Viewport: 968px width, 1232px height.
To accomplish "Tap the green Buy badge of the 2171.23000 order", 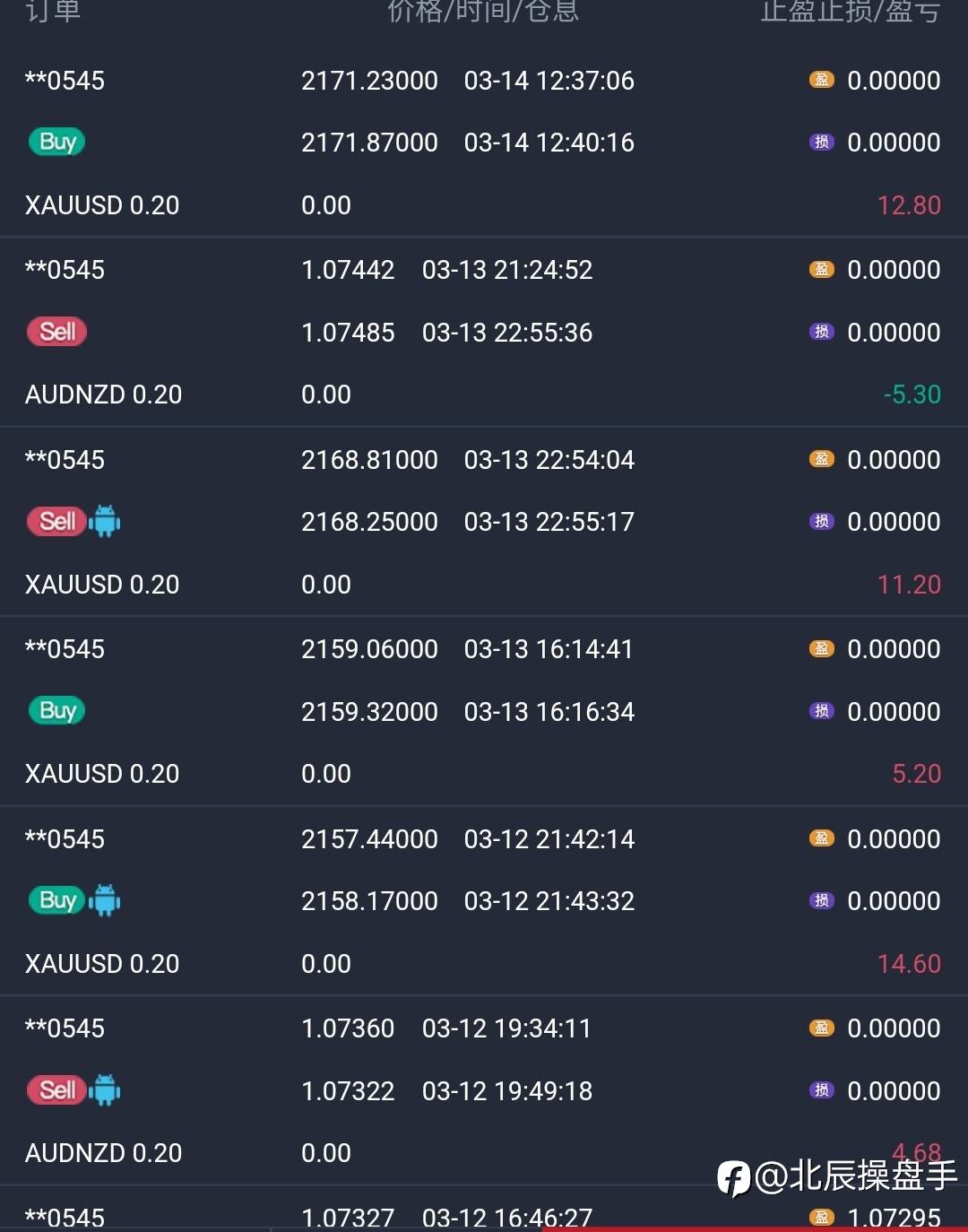I will coord(56,142).
